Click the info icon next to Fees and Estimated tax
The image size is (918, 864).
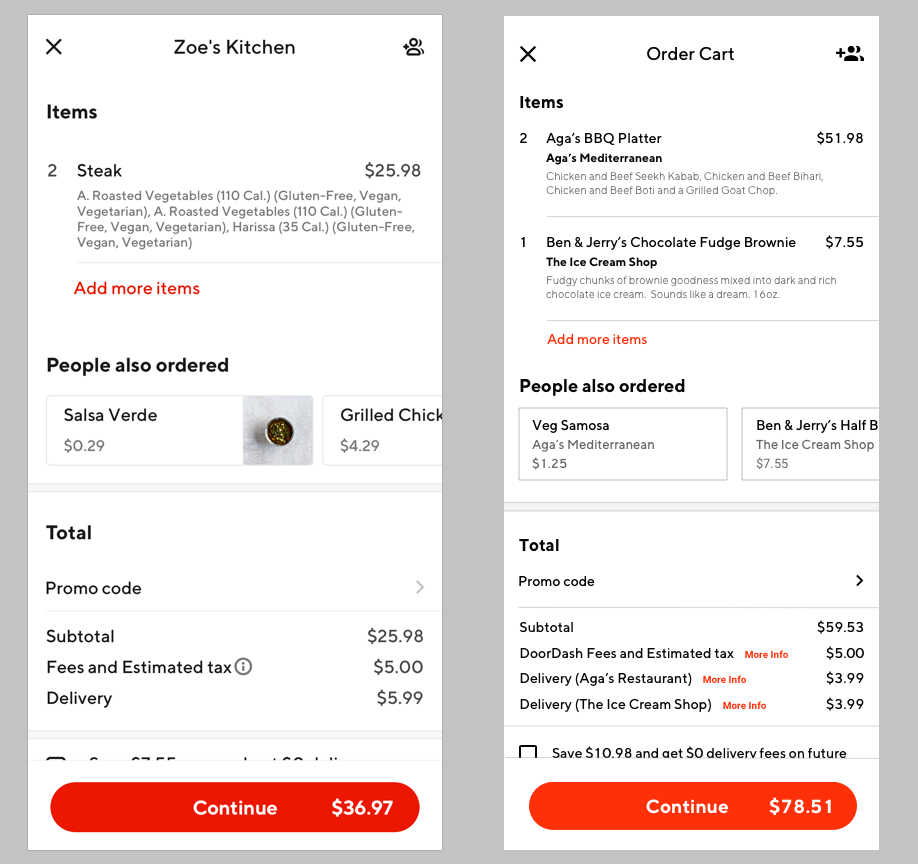point(242,667)
